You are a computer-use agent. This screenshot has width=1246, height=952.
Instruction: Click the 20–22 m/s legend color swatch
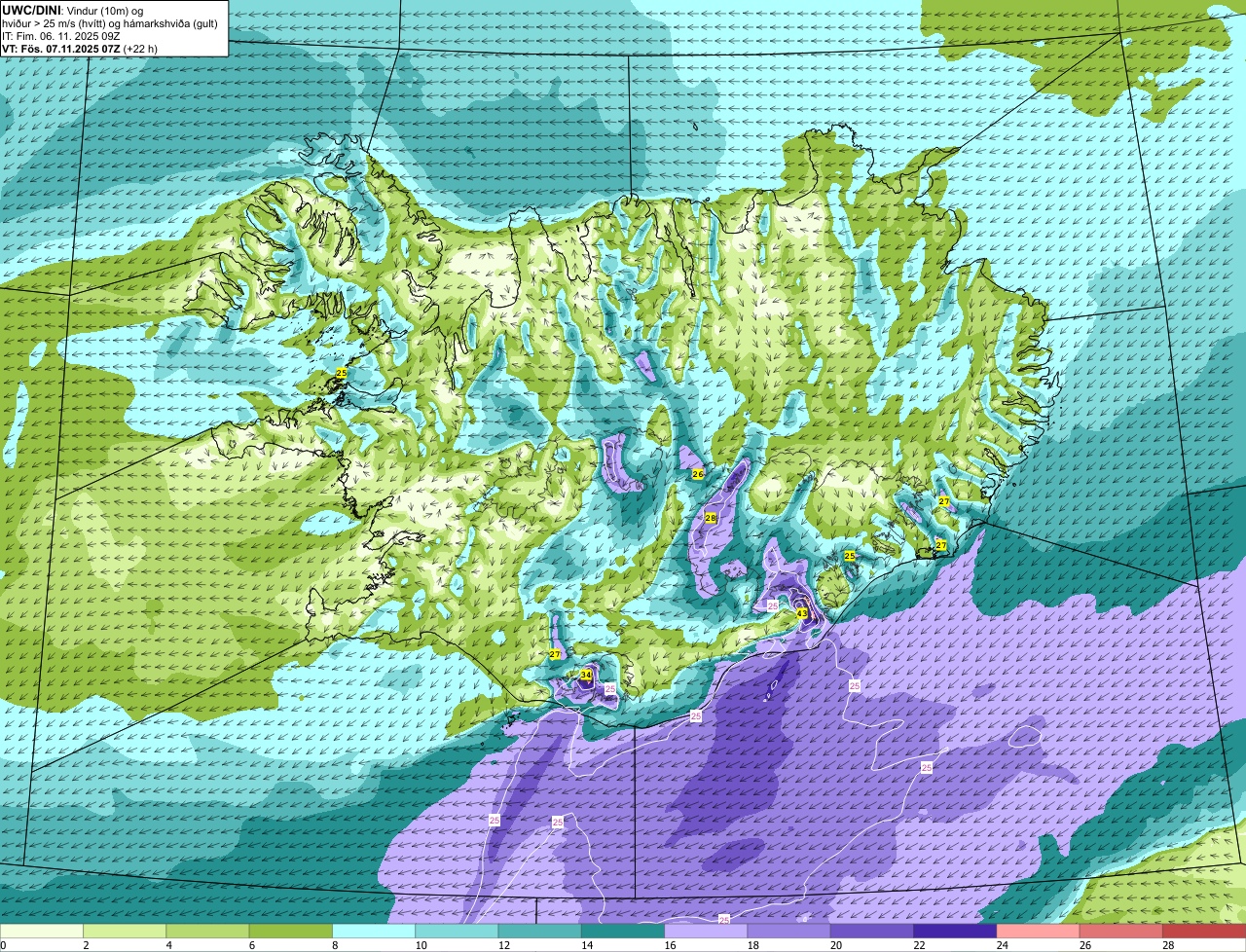pyautogui.click(x=872, y=931)
